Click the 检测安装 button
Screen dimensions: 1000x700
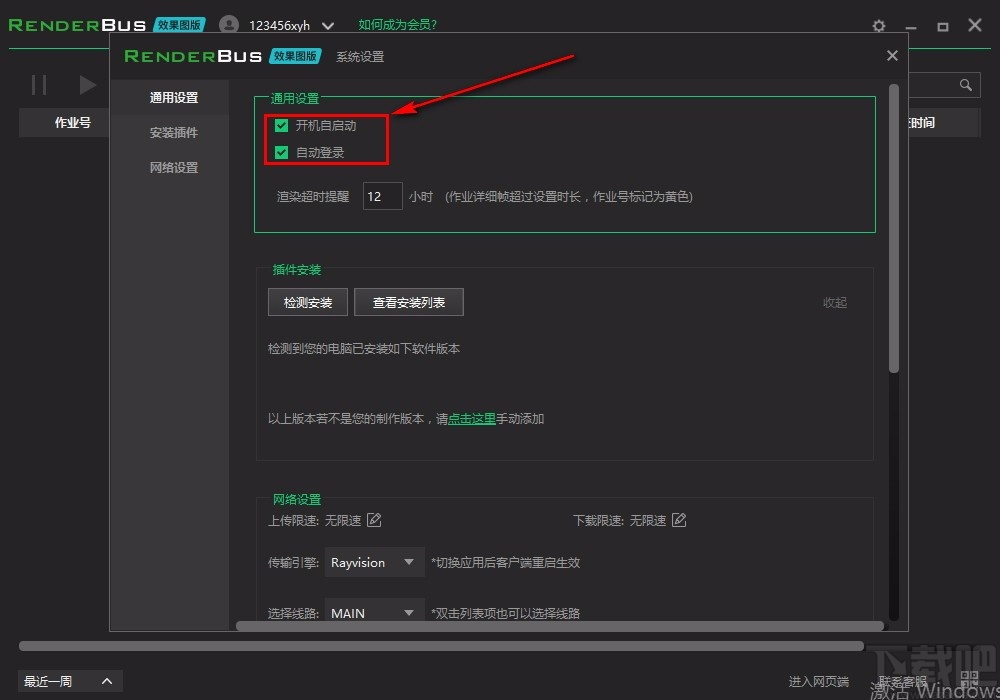tap(308, 302)
